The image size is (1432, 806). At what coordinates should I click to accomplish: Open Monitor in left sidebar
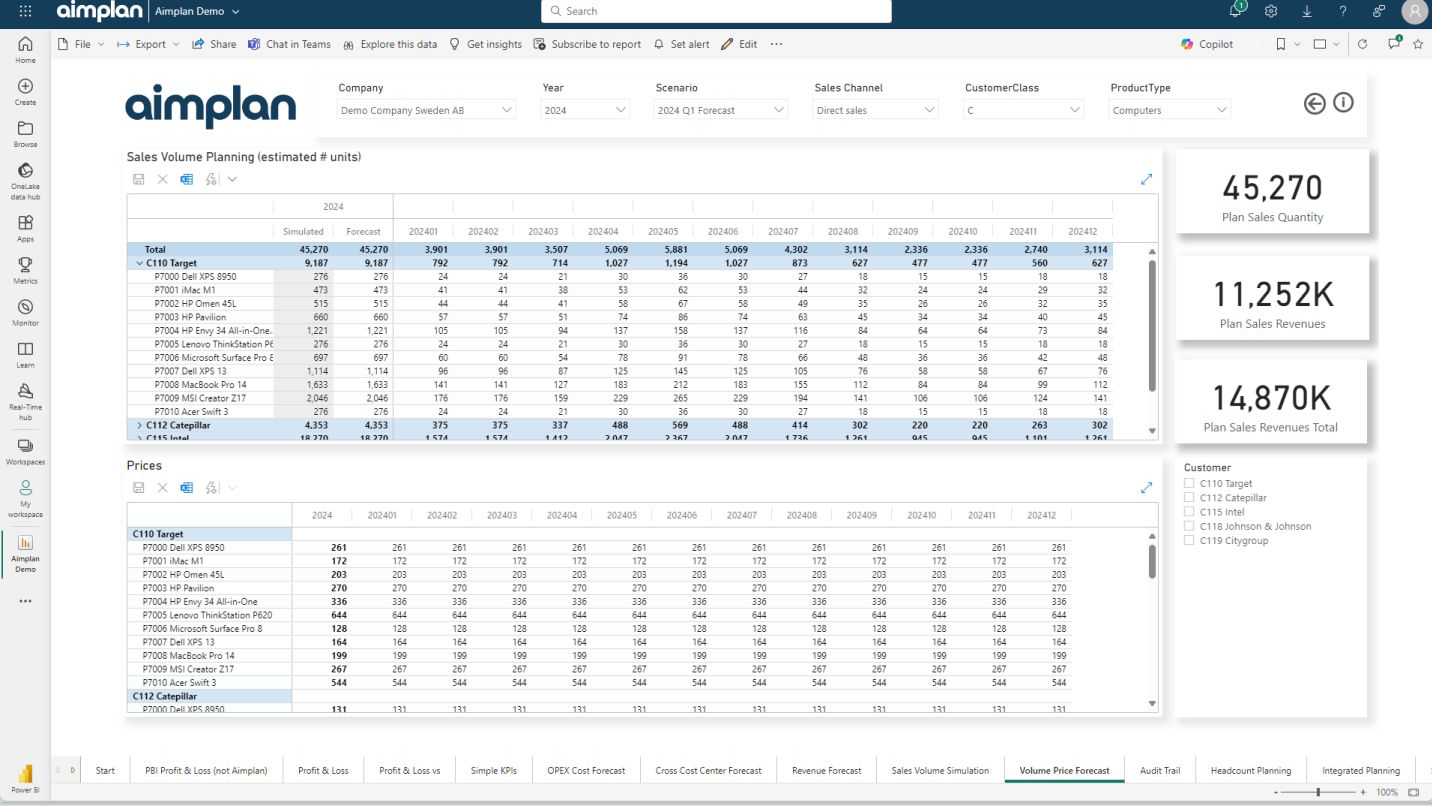click(25, 313)
